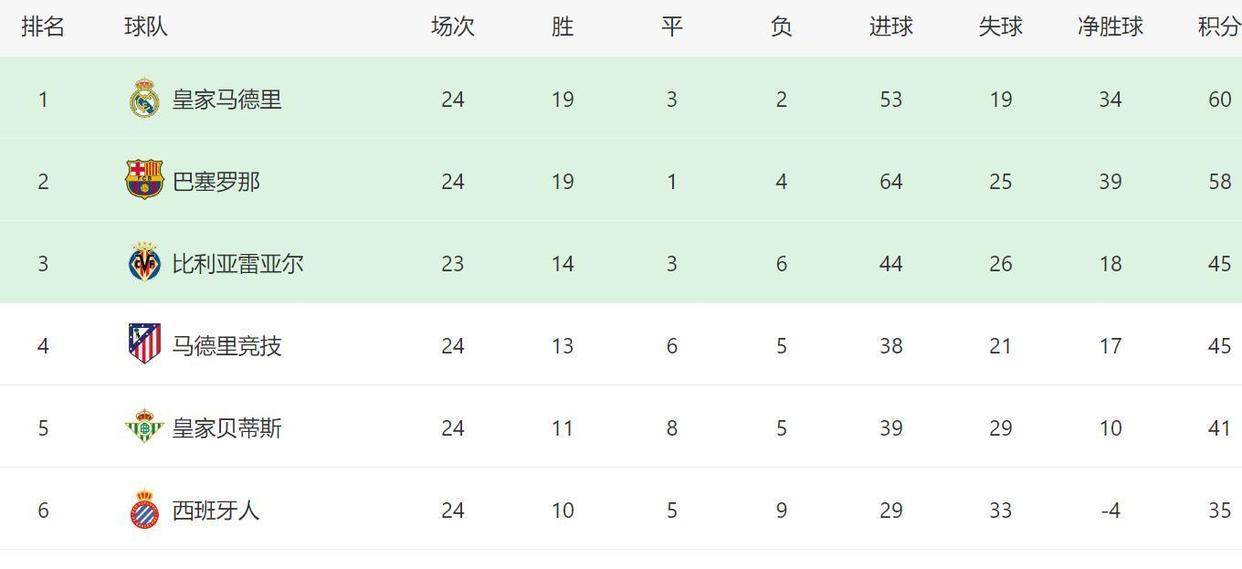Viewport: 1242px width, 569px height.
Task: Click the Atlético Madrid club crest
Action: click(x=144, y=345)
